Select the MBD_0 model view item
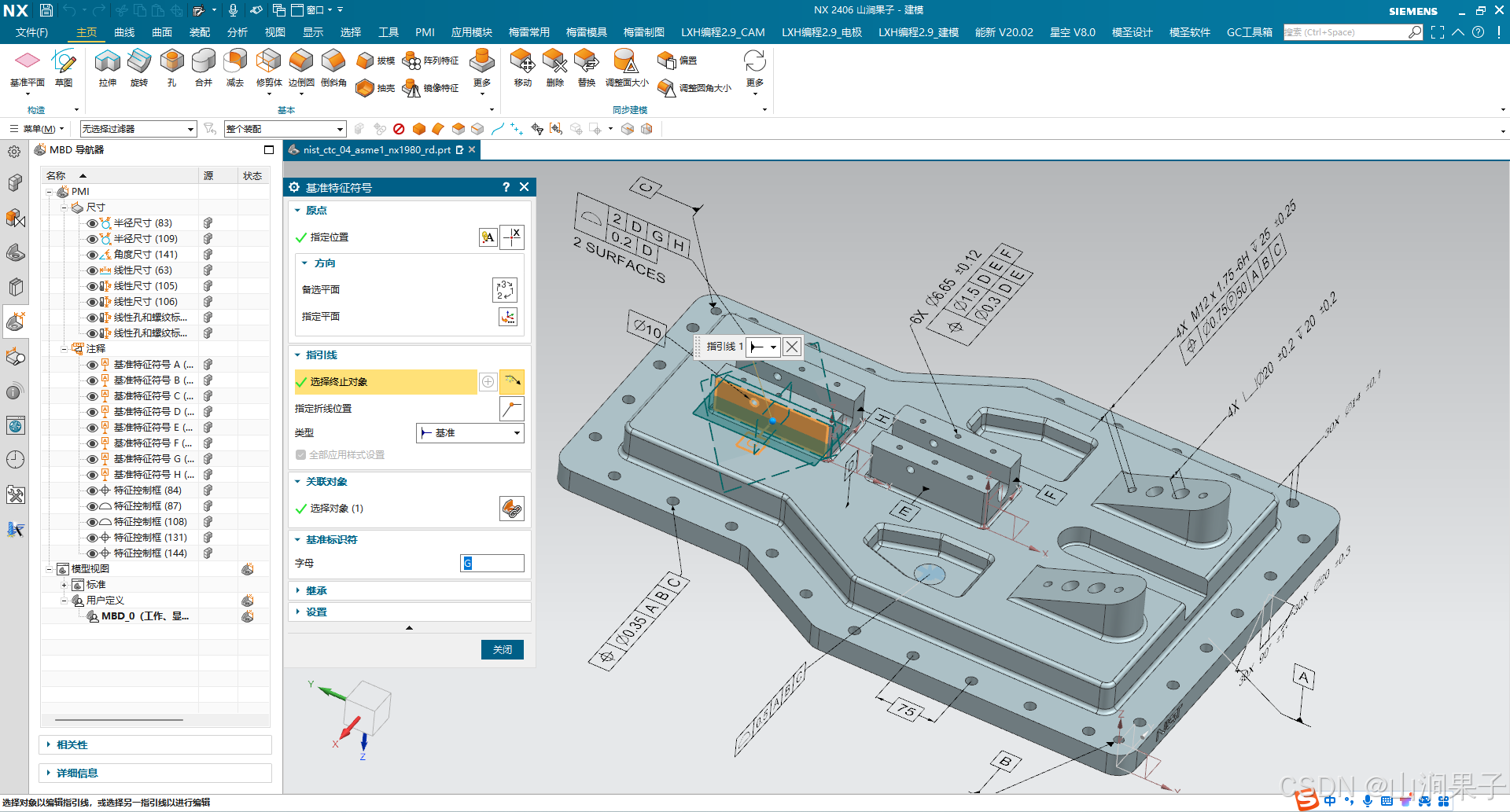Image resolution: width=1510 pixels, height=812 pixels. tap(145, 616)
